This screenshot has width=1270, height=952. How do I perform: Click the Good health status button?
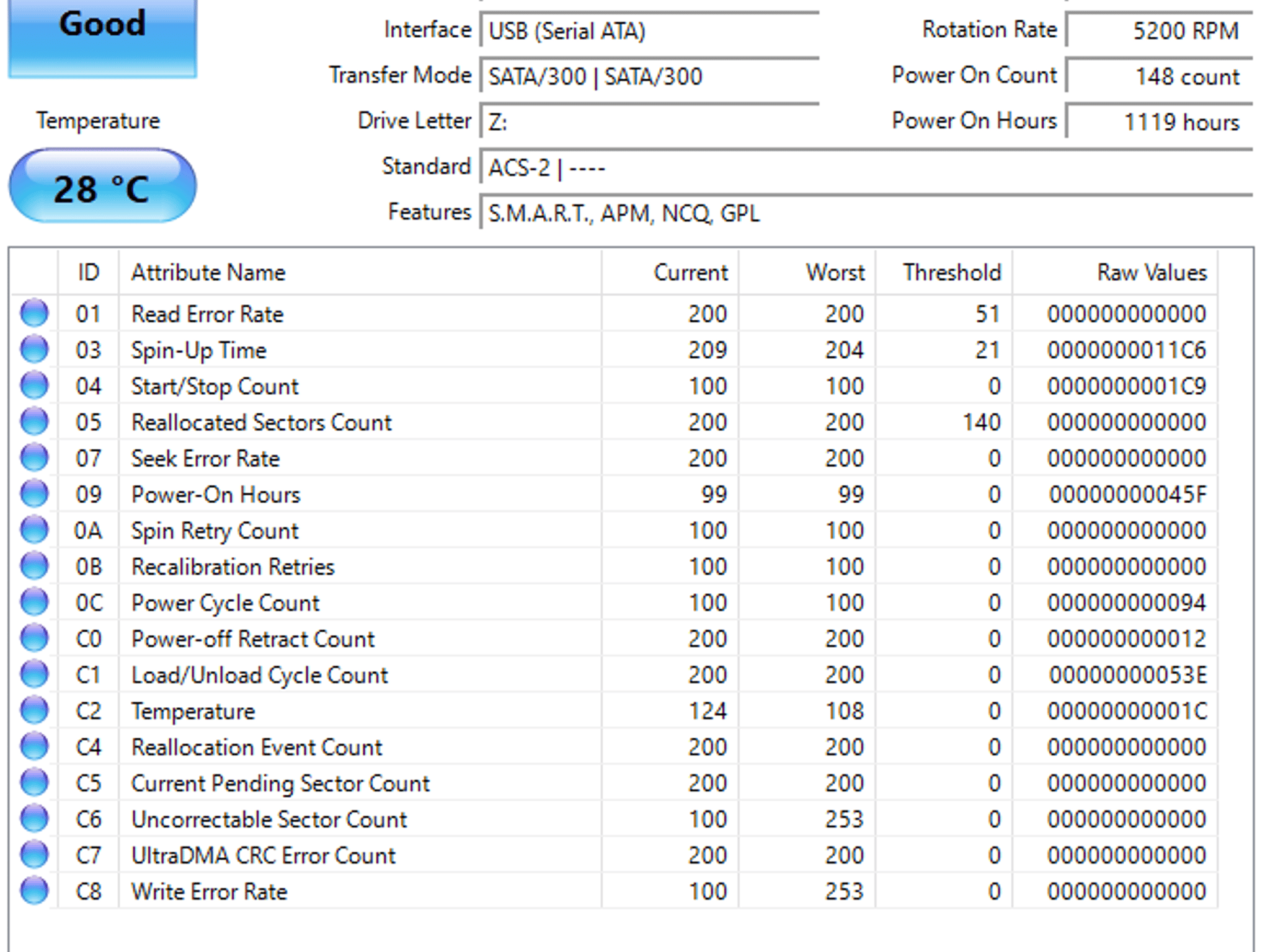click(x=102, y=37)
